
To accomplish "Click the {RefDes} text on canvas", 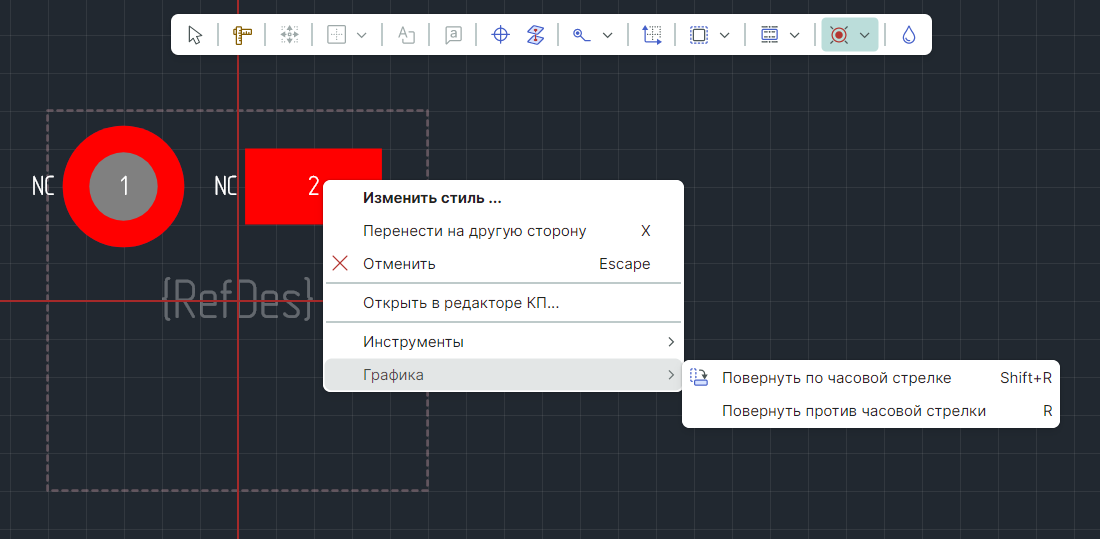I will point(238,298).
